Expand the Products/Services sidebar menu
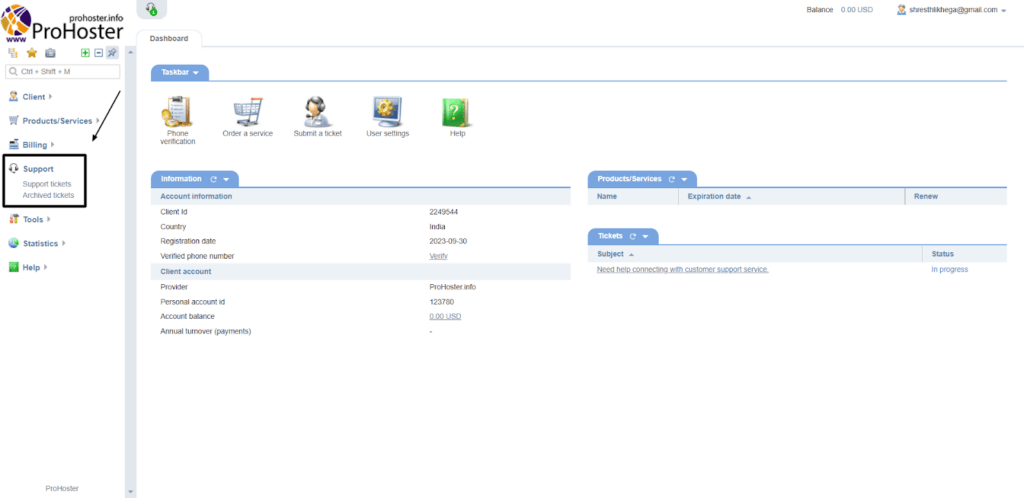1024x498 pixels. (x=56, y=121)
